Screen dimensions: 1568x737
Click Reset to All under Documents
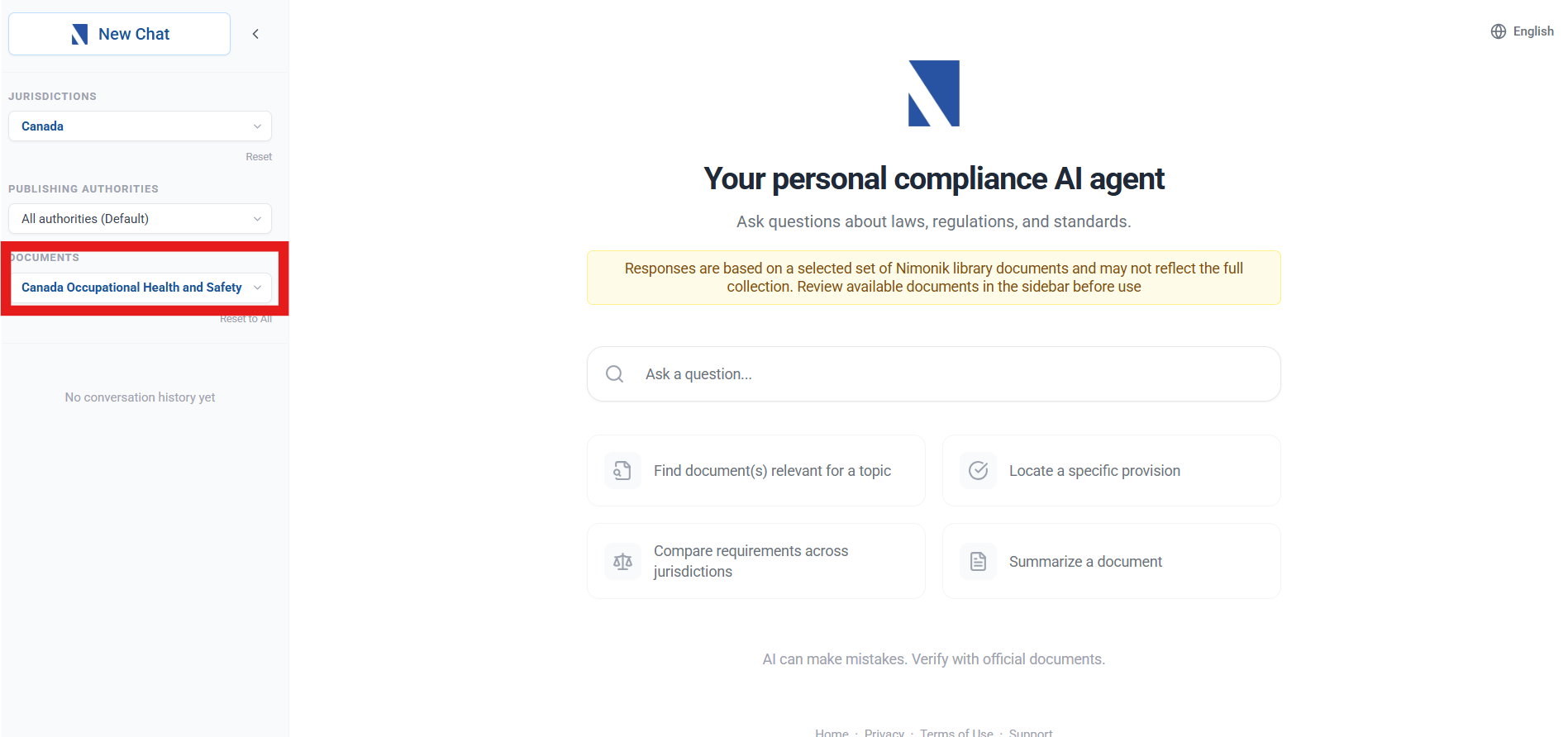coord(245,319)
